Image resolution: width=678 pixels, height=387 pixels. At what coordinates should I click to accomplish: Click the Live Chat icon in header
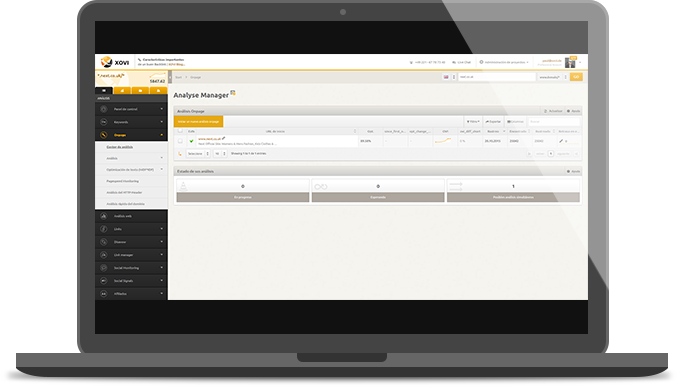454,62
